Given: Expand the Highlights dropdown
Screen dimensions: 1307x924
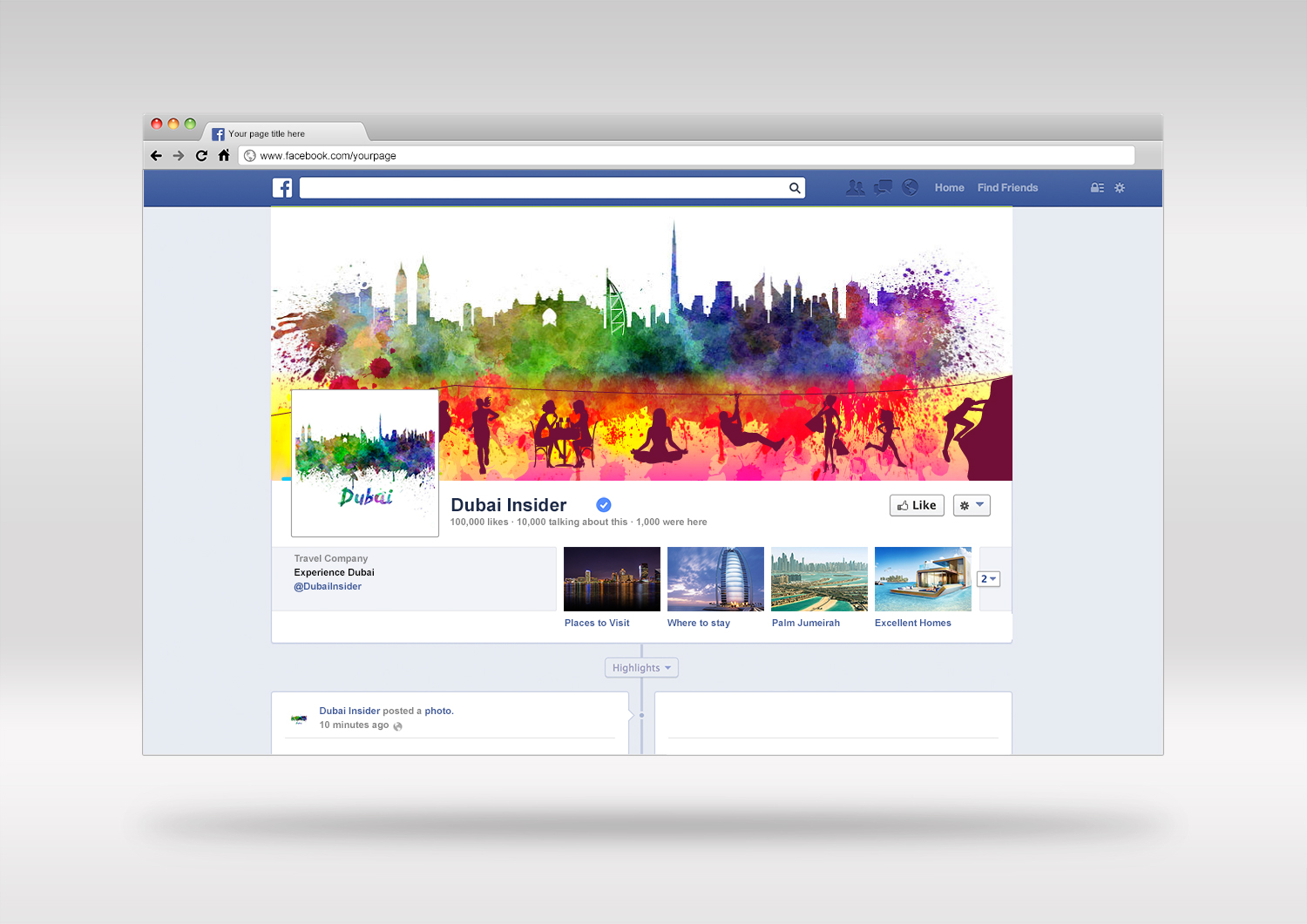Looking at the screenshot, I should [x=641, y=668].
